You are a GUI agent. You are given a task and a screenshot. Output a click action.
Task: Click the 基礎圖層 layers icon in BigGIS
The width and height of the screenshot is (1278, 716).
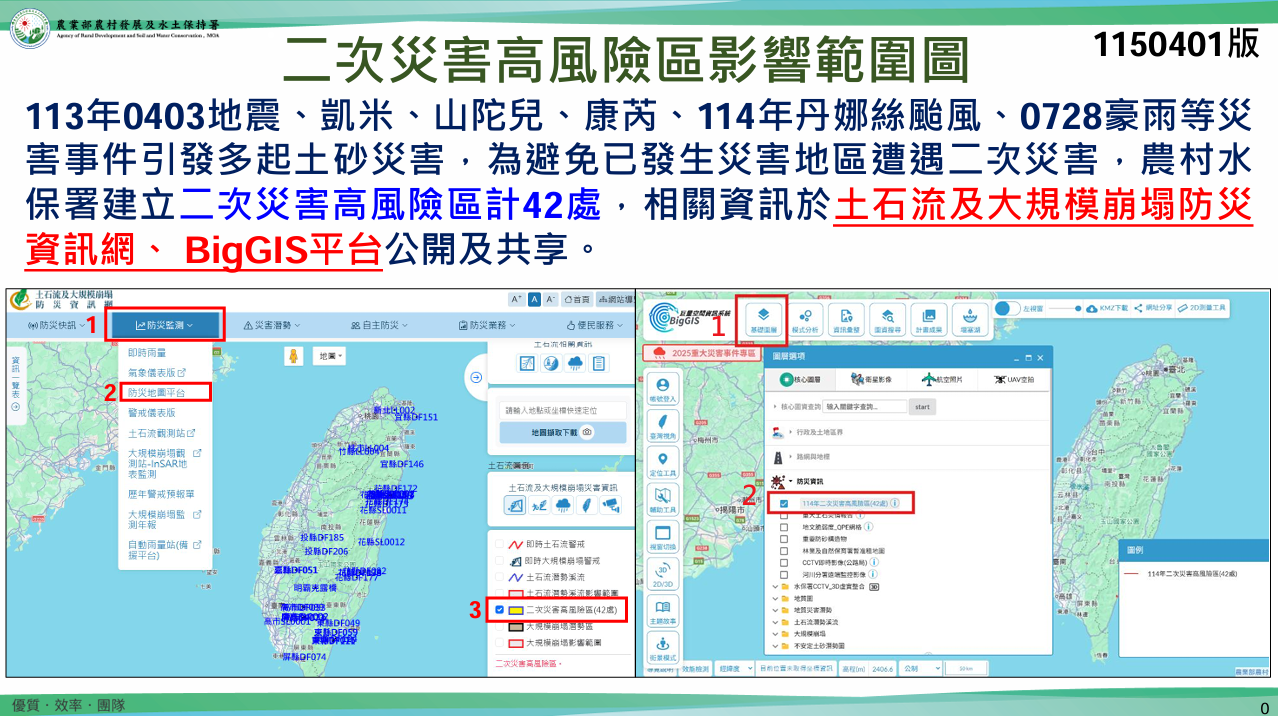click(x=762, y=317)
